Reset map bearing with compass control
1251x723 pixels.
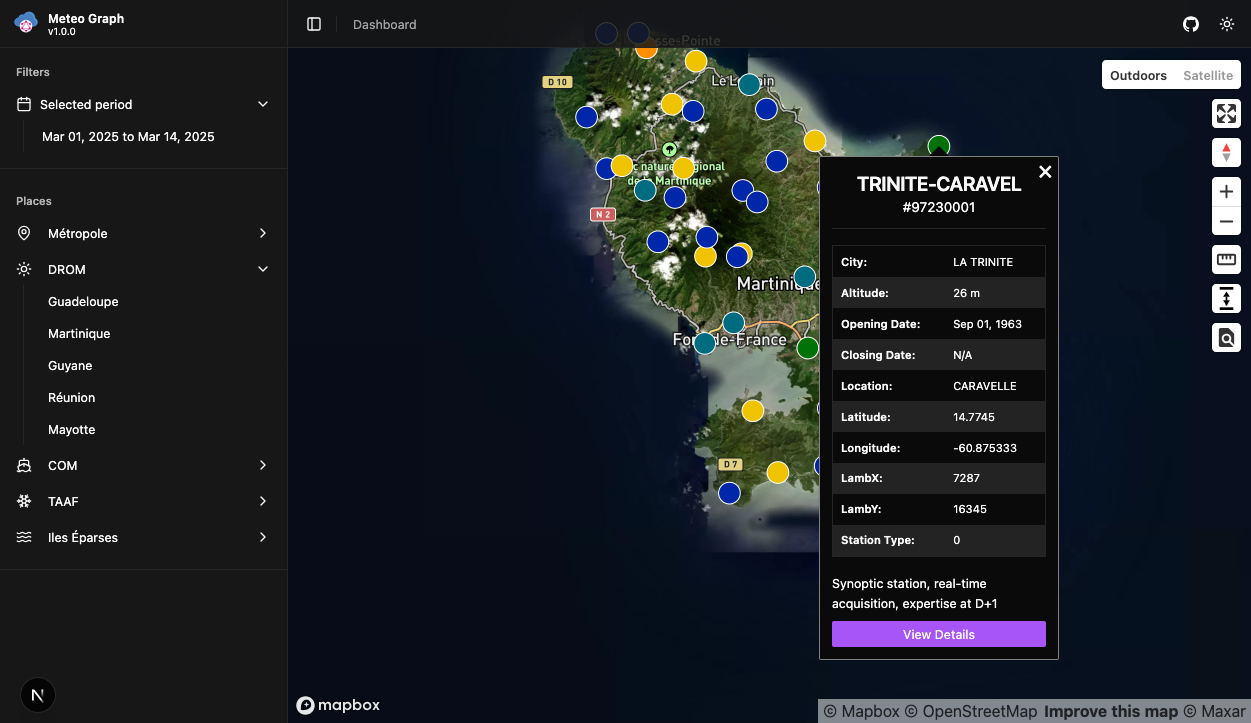coord(1226,153)
